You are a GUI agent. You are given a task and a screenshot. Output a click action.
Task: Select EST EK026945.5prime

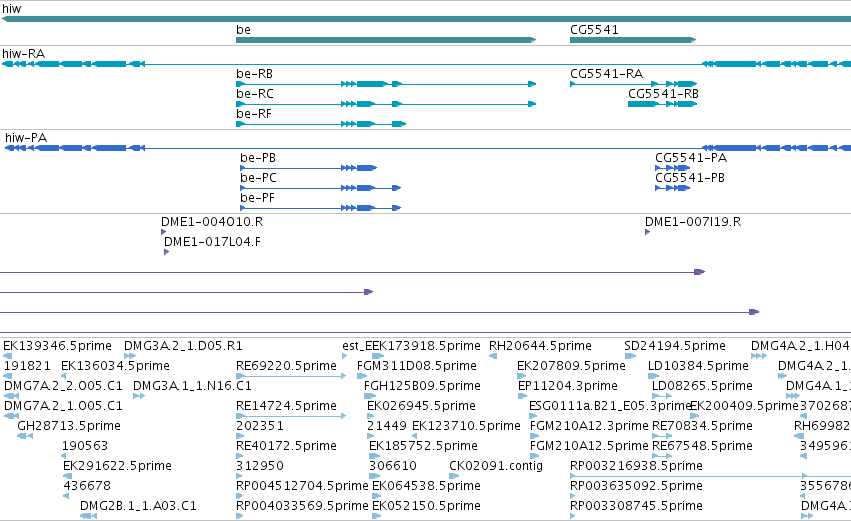coord(421,406)
